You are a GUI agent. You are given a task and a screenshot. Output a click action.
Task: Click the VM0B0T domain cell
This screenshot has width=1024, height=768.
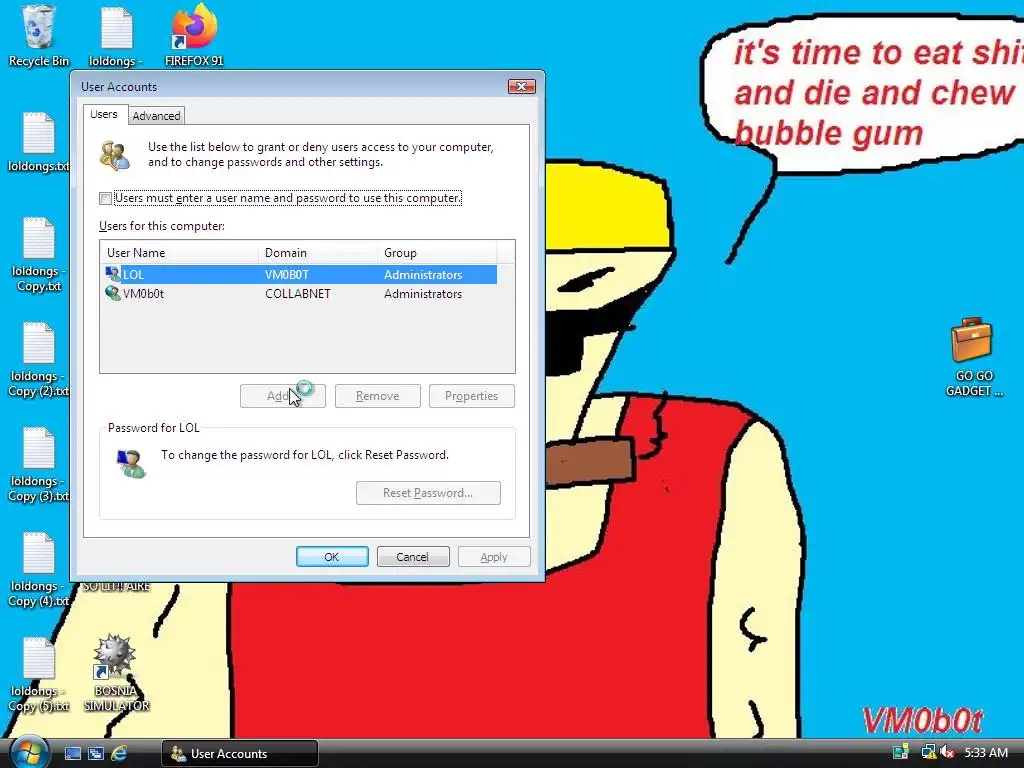point(287,275)
